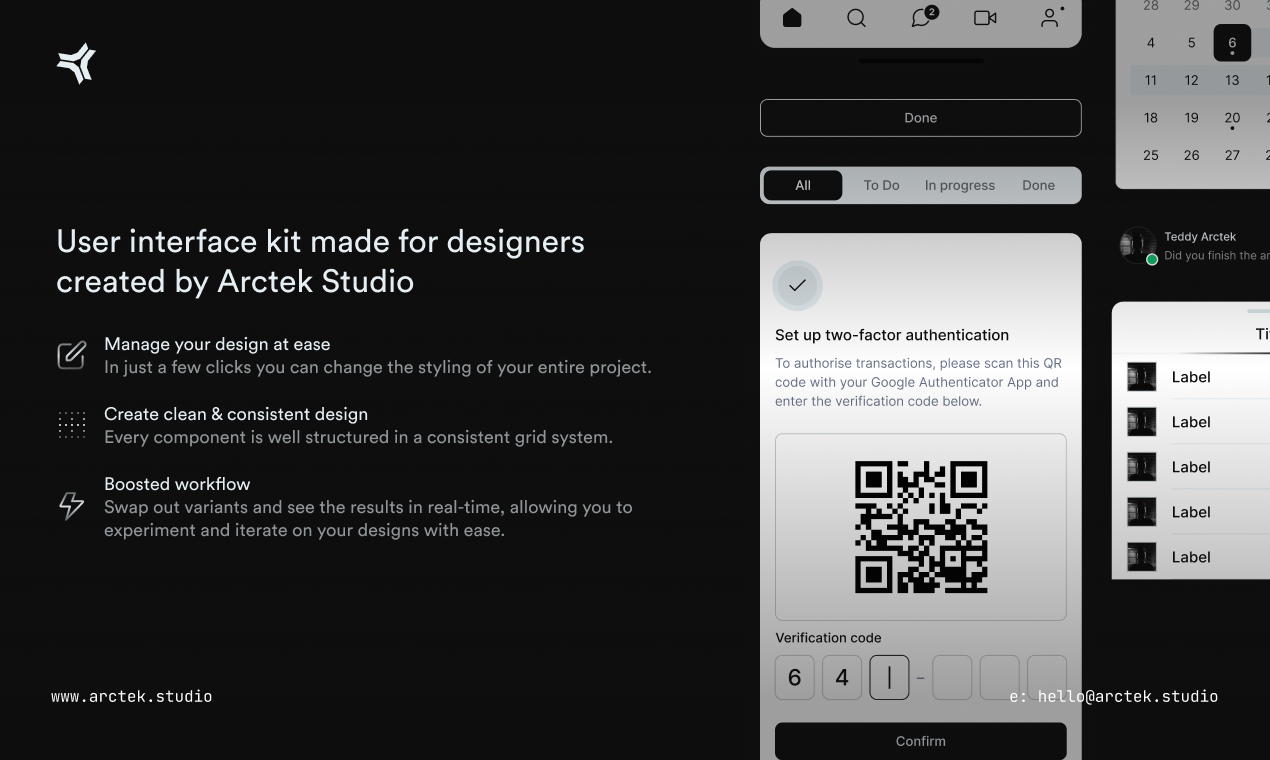Select calendar date 6
Viewport: 1270px width, 760px height.
pyautogui.click(x=1232, y=43)
